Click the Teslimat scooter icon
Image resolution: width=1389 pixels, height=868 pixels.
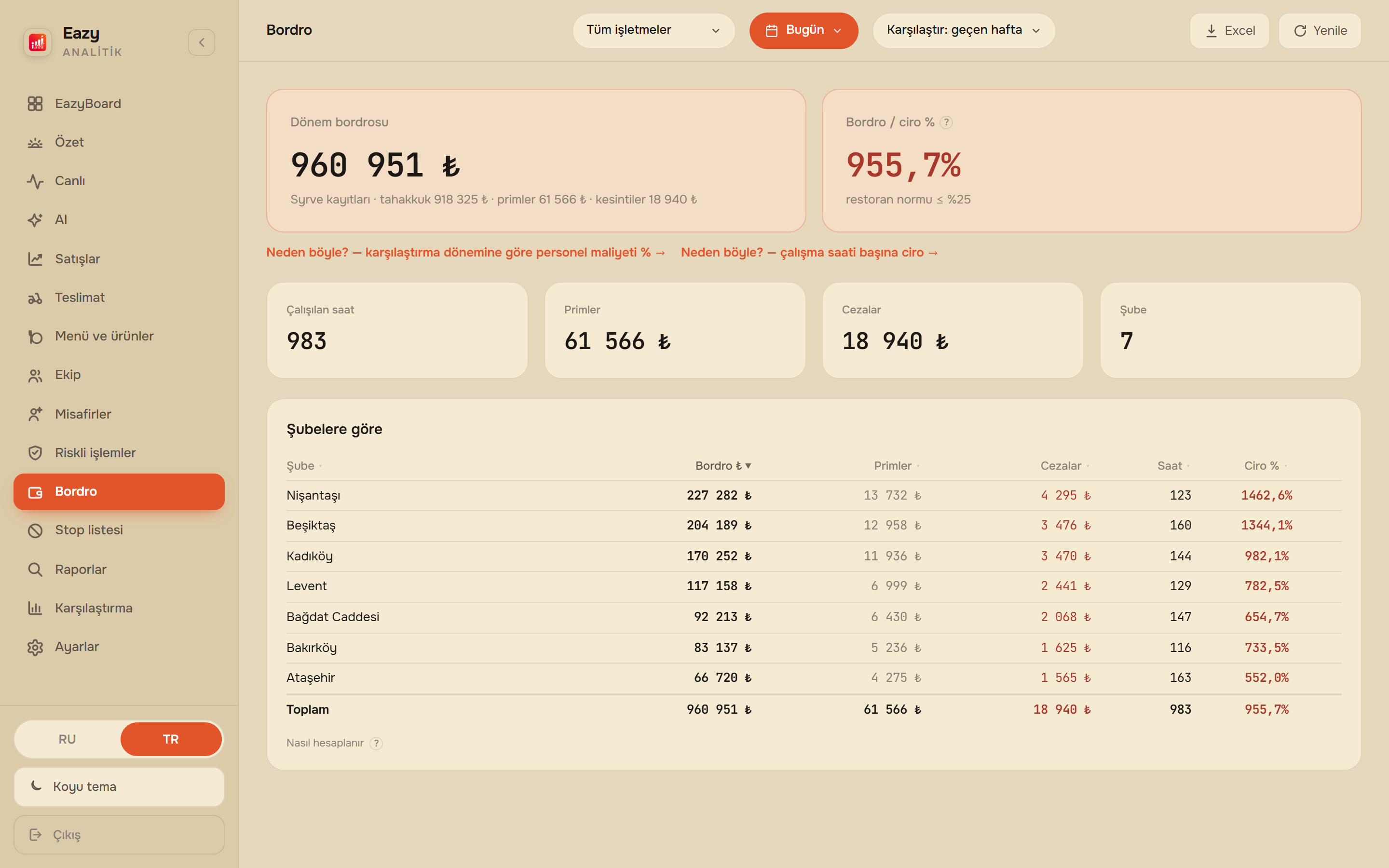pyautogui.click(x=35, y=298)
